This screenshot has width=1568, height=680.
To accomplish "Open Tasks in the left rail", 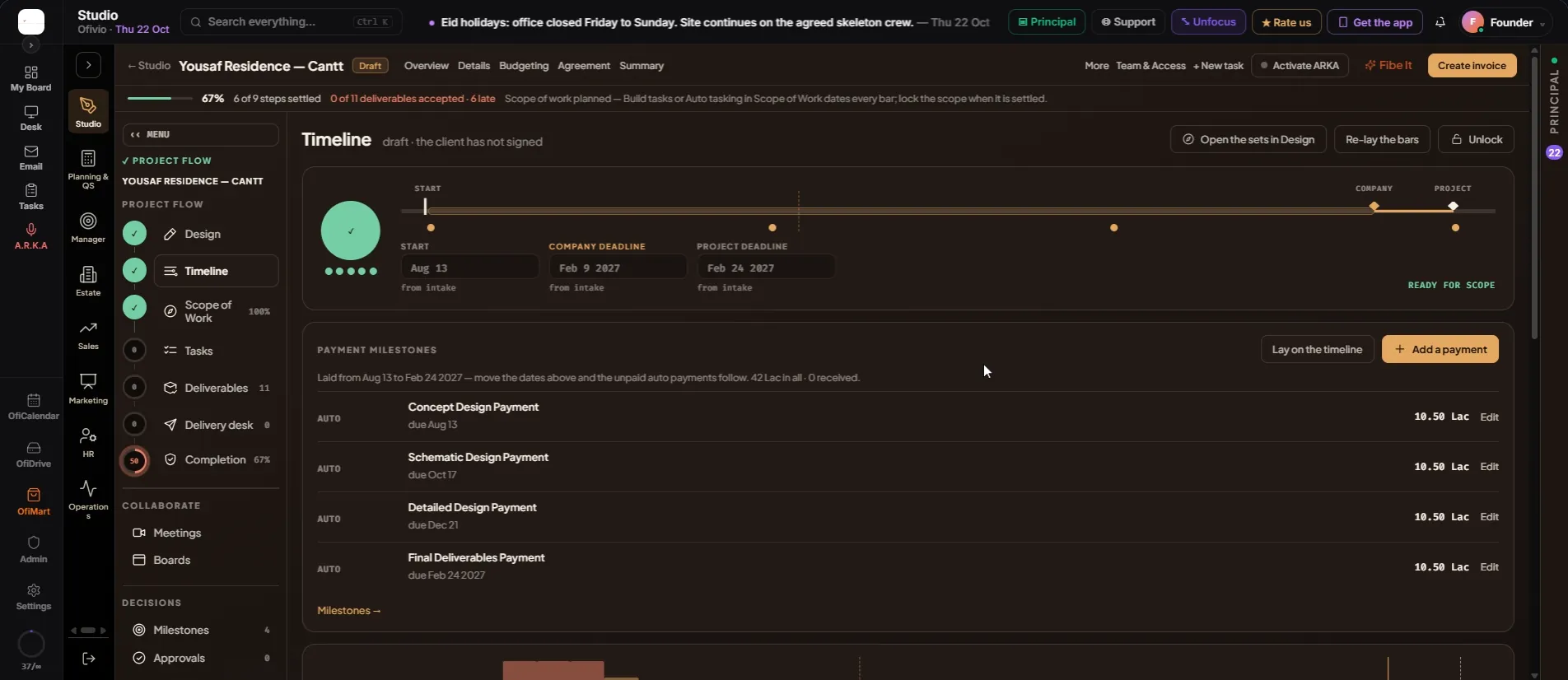I will (30, 198).
